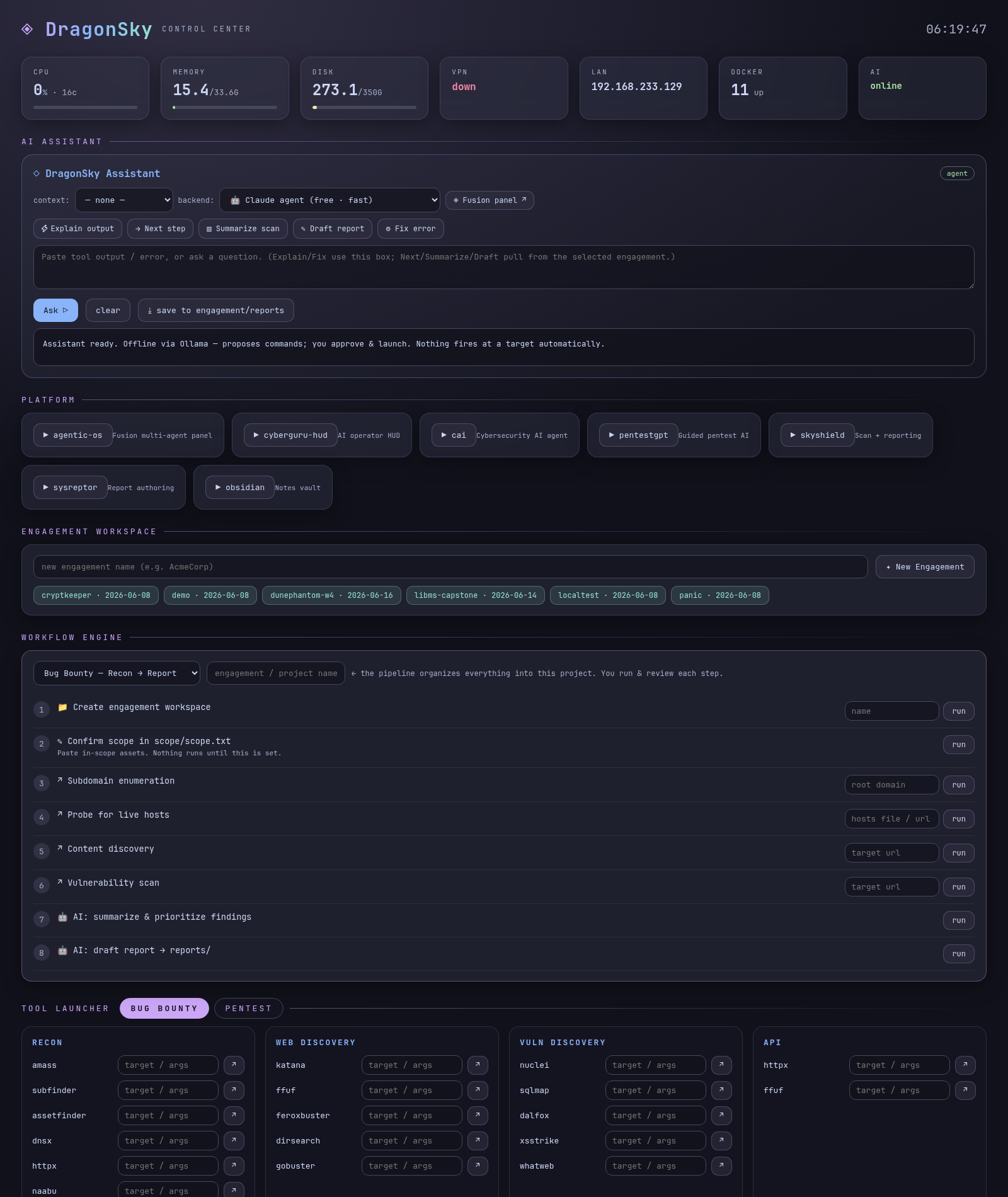Launch subfinder via its arrow icon

pyautogui.click(x=234, y=1090)
